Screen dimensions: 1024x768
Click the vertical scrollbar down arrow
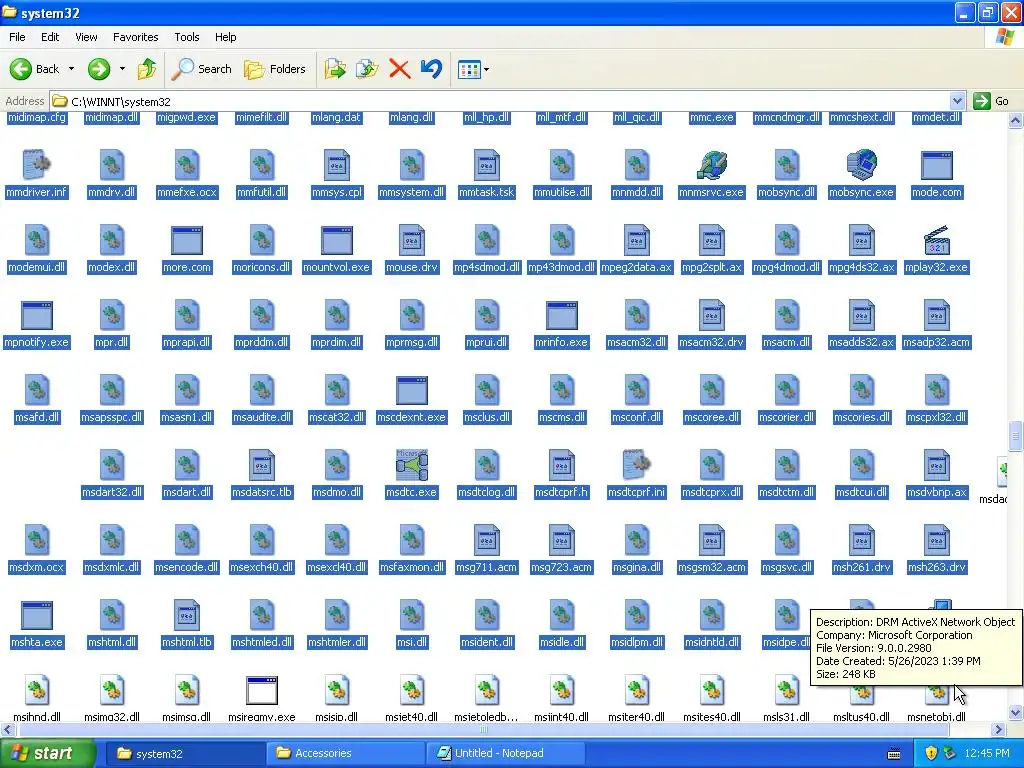(x=1015, y=712)
